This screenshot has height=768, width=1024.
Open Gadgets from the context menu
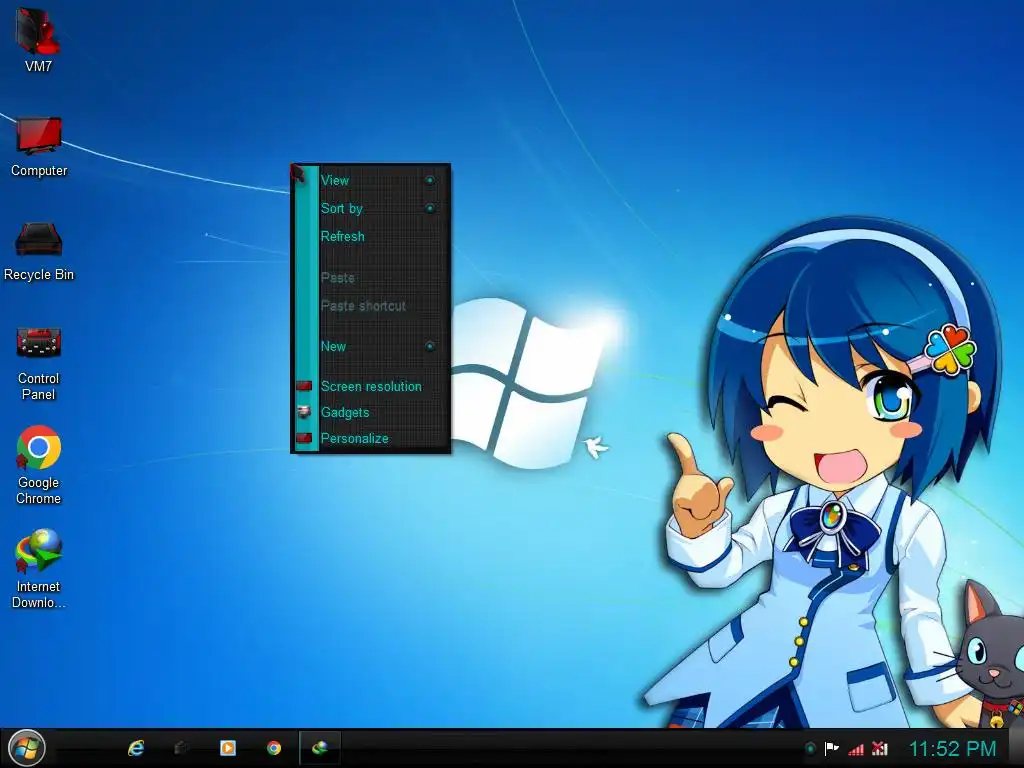[371, 412]
